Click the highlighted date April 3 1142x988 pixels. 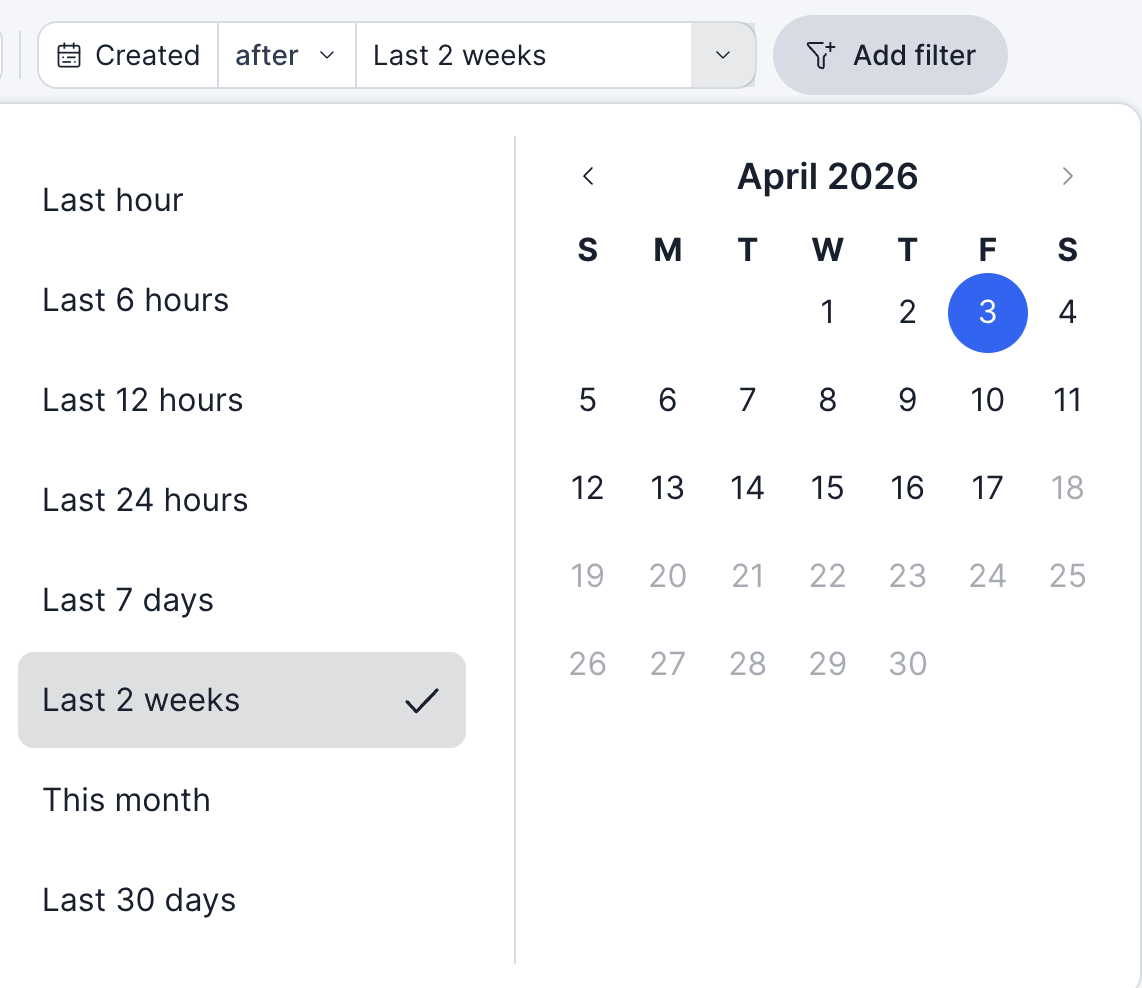[988, 313]
